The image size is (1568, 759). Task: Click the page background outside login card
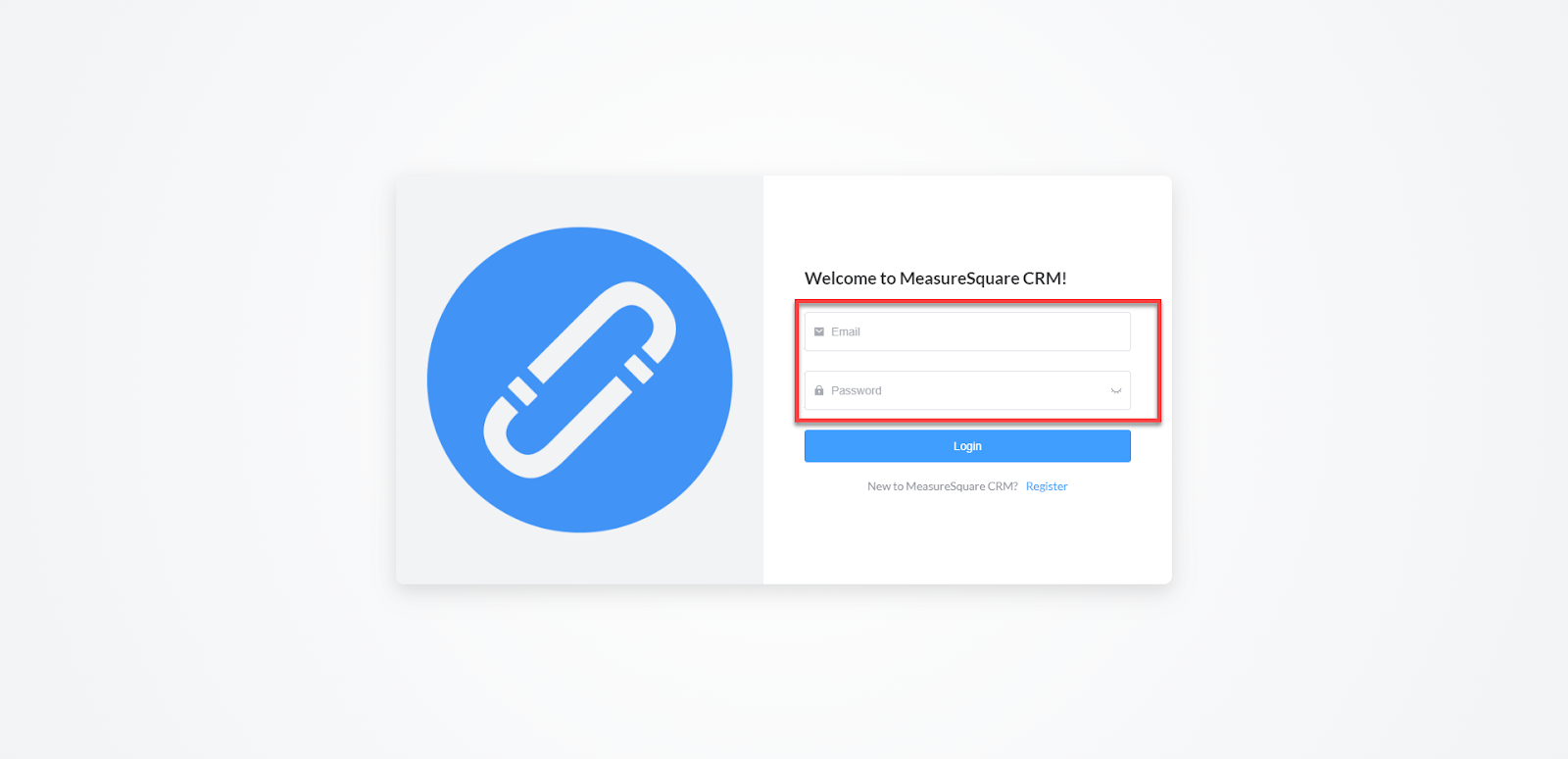tap(196, 392)
